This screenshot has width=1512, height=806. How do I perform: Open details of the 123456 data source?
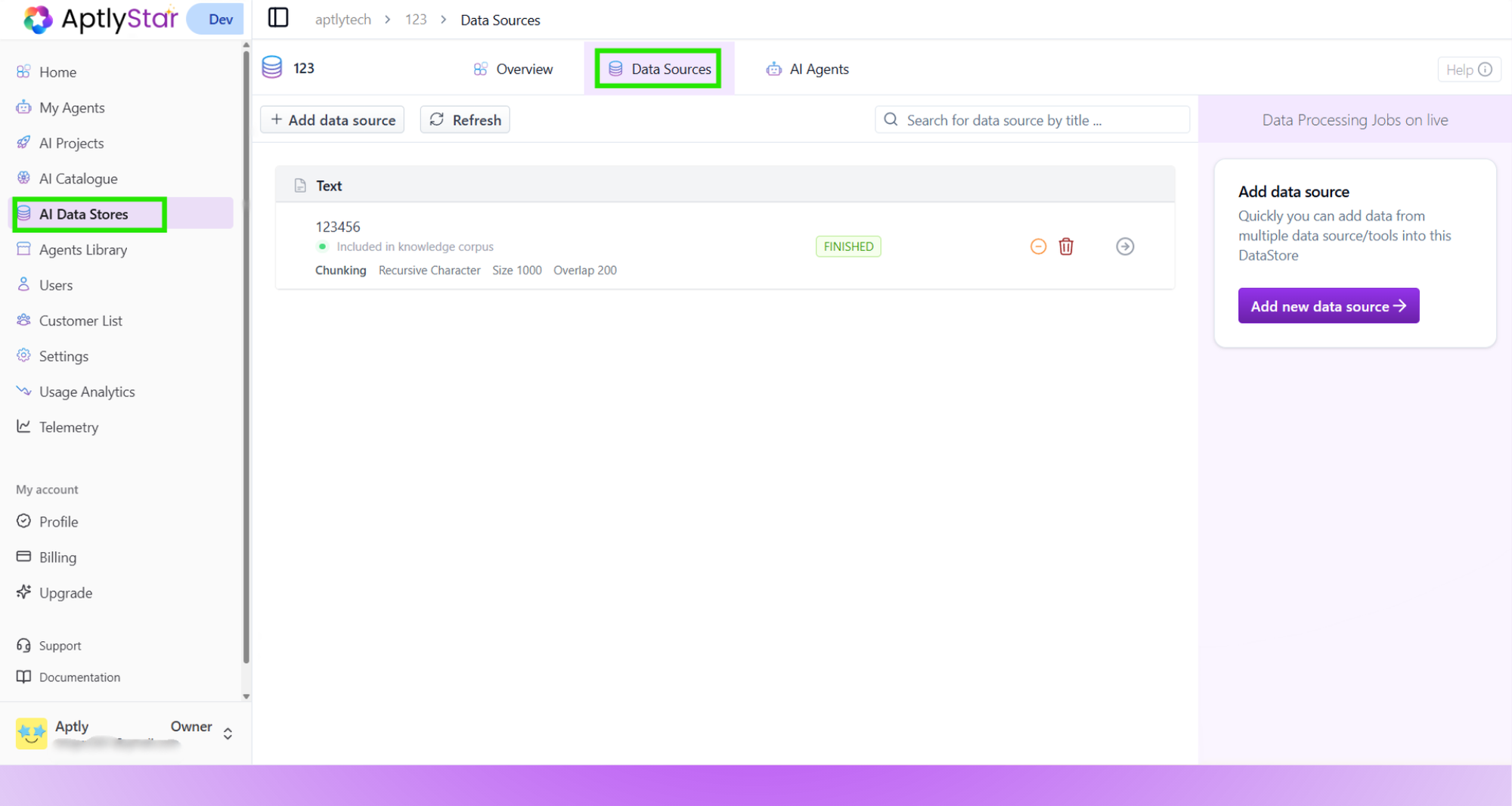pyautogui.click(x=1125, y=246)
